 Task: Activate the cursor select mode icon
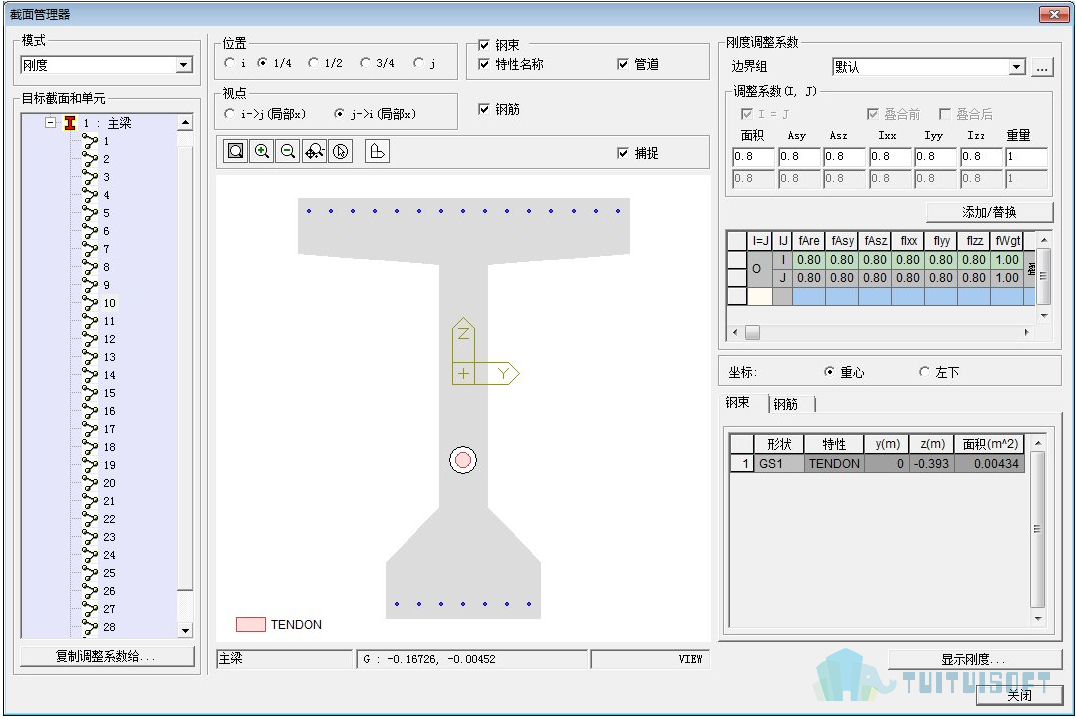click(341, 151)
